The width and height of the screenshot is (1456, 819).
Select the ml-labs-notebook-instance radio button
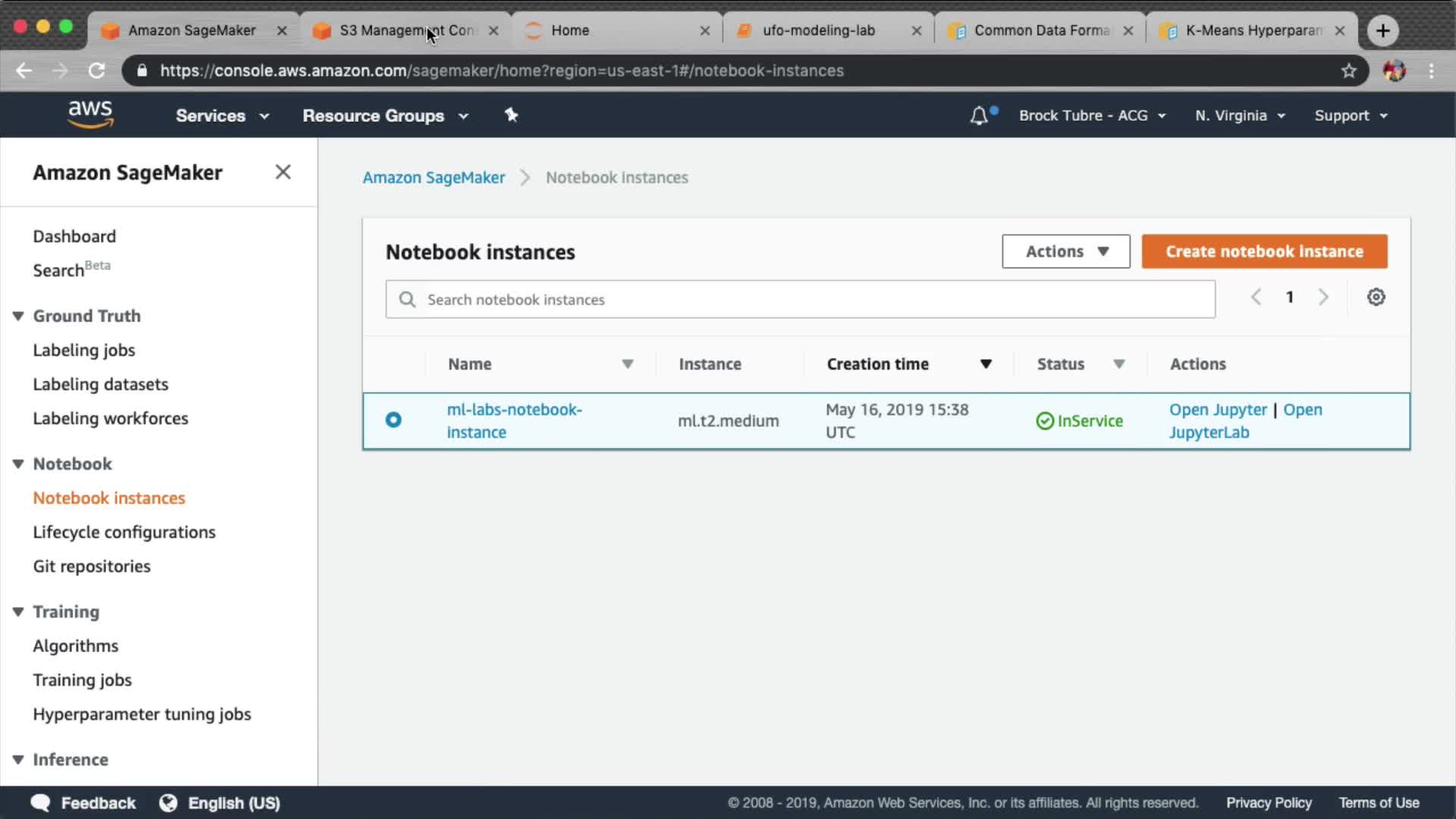point(393,419)
